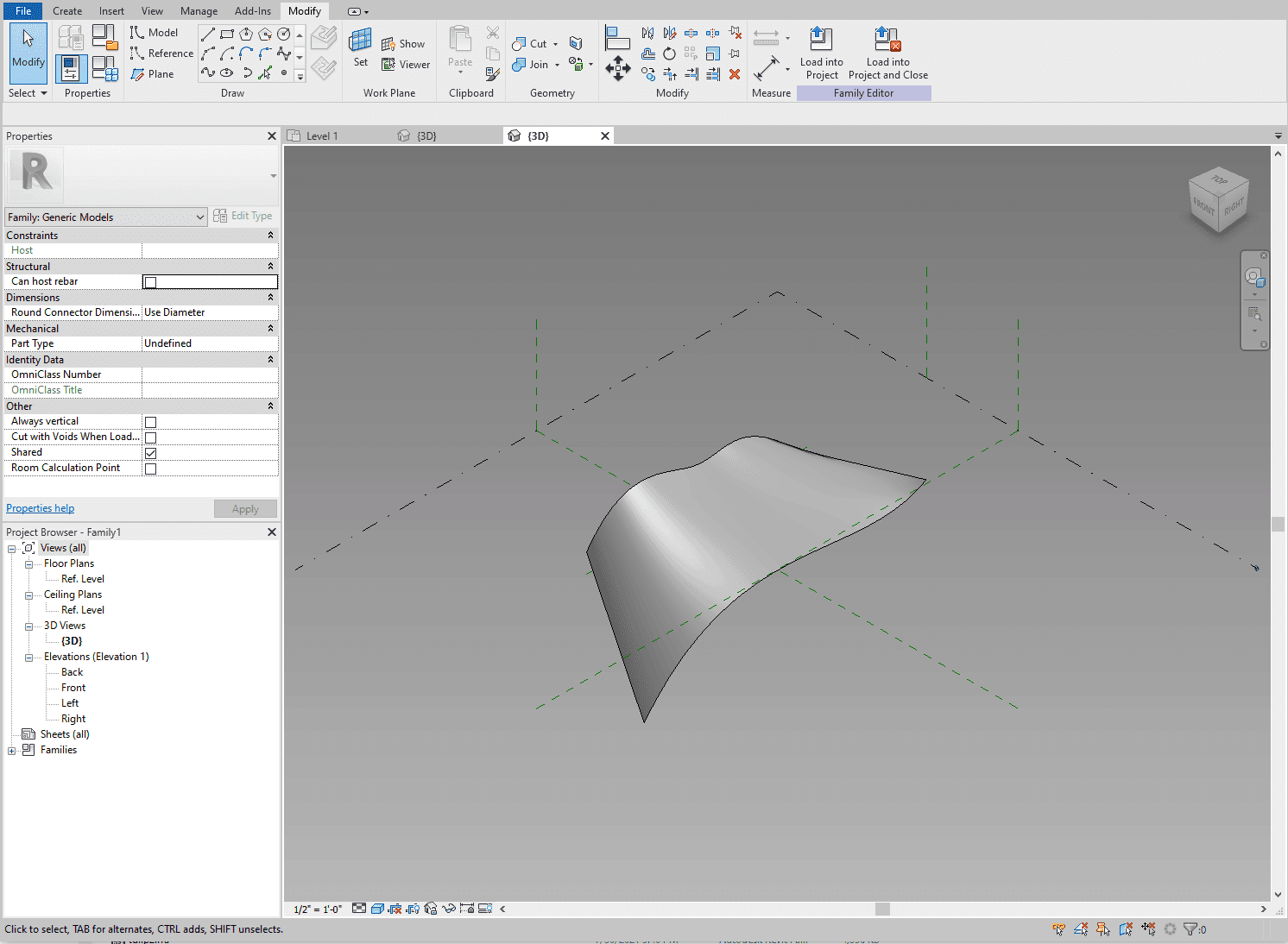Viewport: 1288px width, 944px height.
Task: Open the Manage ribbon tab
Action: 199,11
